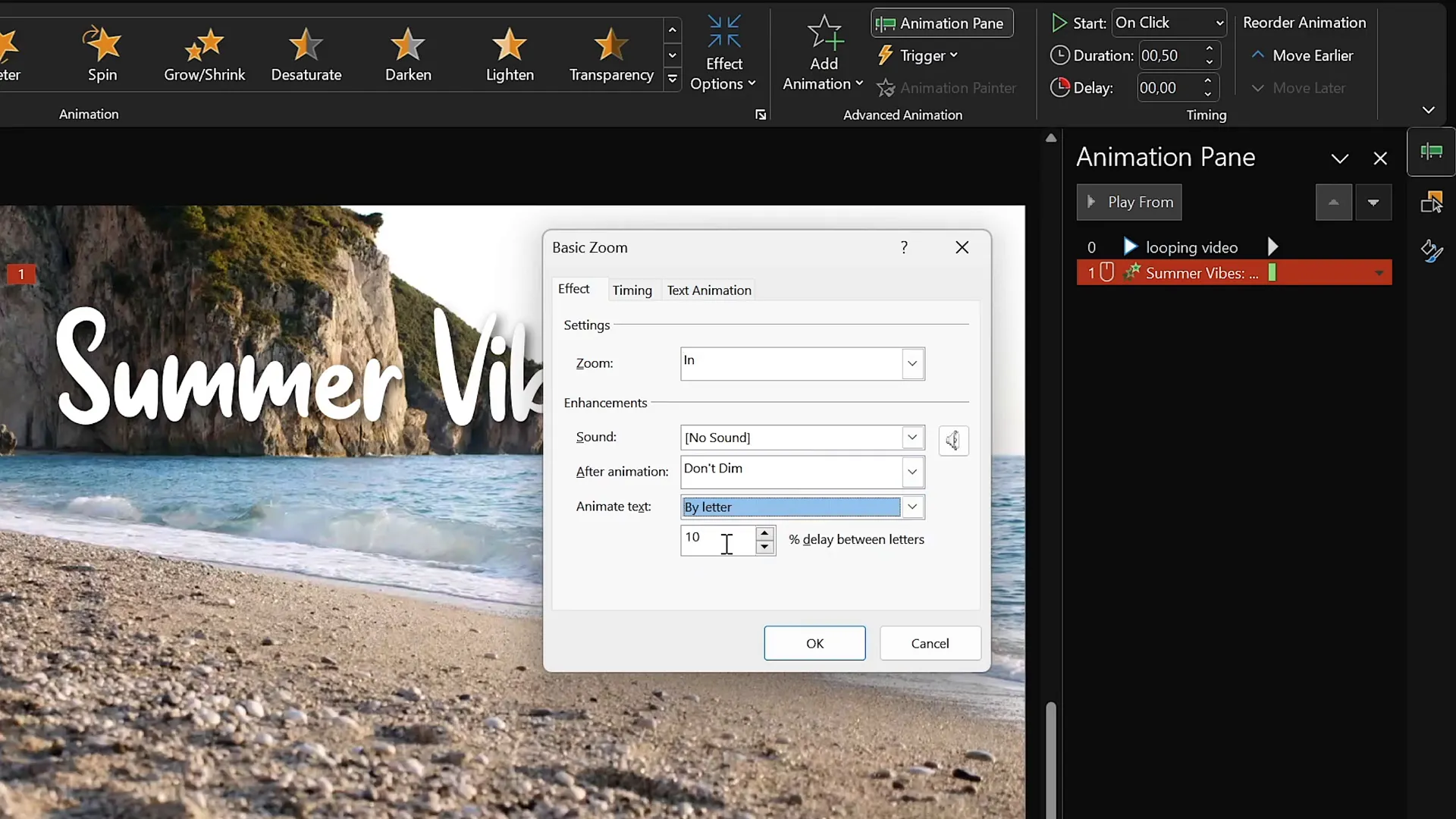Increase delay between letters percentage
The image size is (1456, 819).
click(x=764, y=533)
